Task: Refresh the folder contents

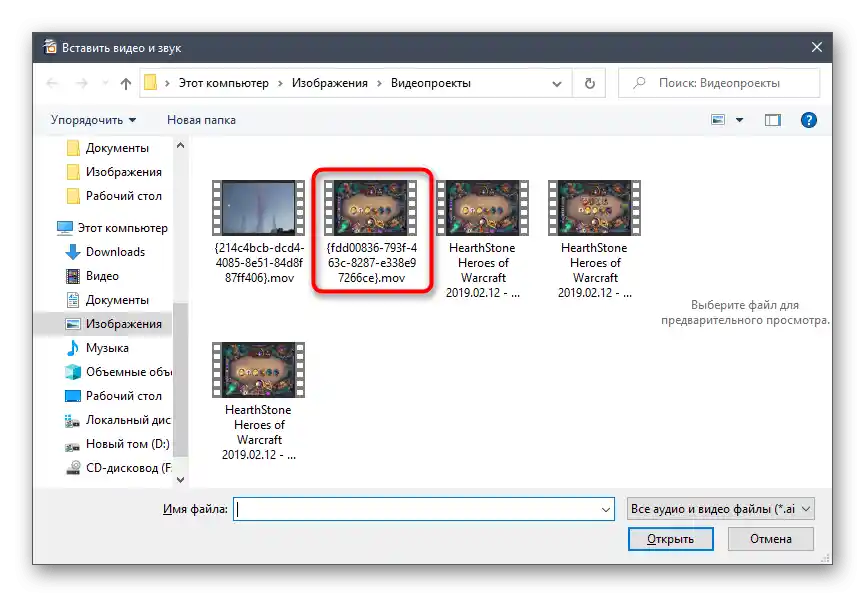Action: coord(590,83)
